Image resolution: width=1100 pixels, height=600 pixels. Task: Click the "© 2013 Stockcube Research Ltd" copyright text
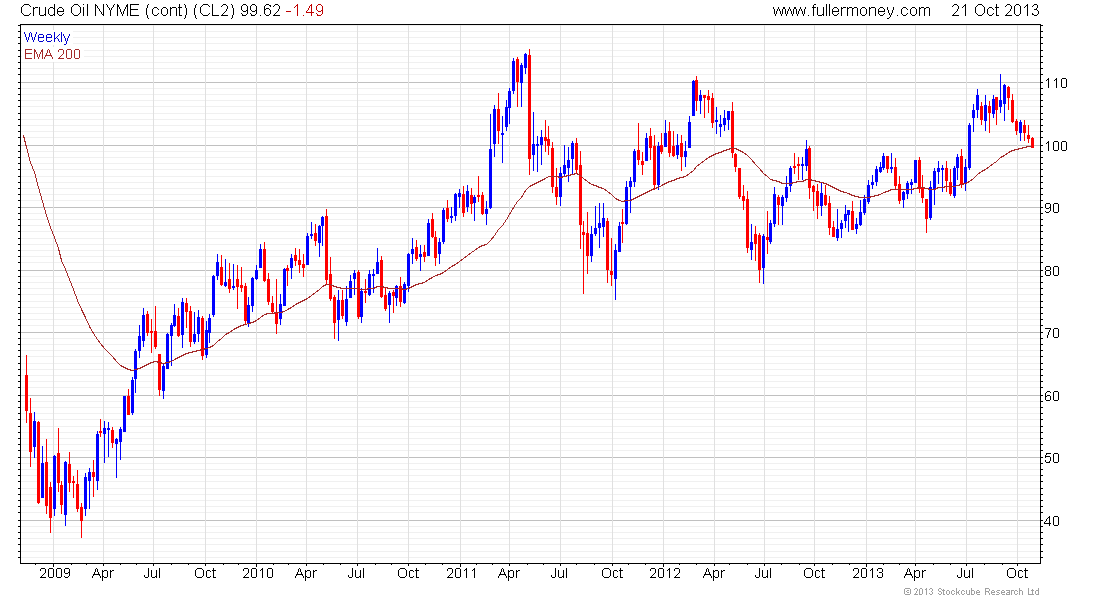pyautogui.click(x=971, y=592)
